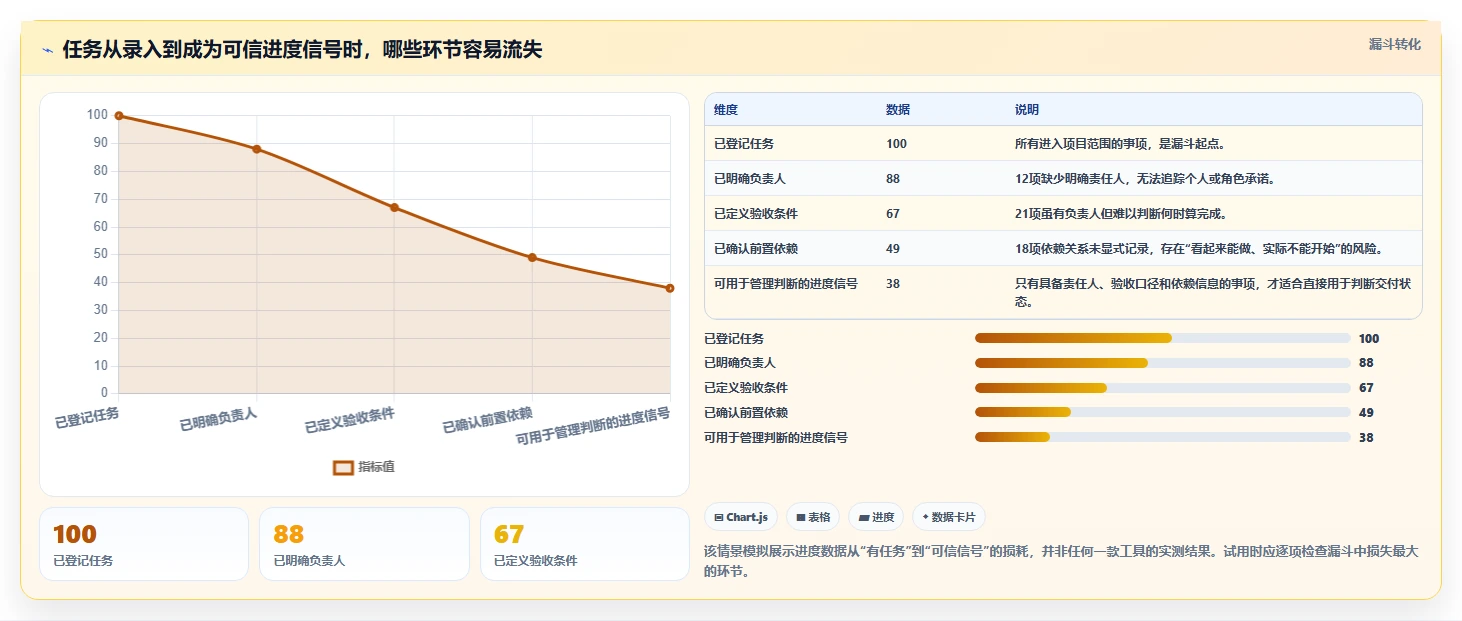1462x621 pixels.
Task: Open the Chart.js chip
Action: (741, 517)
